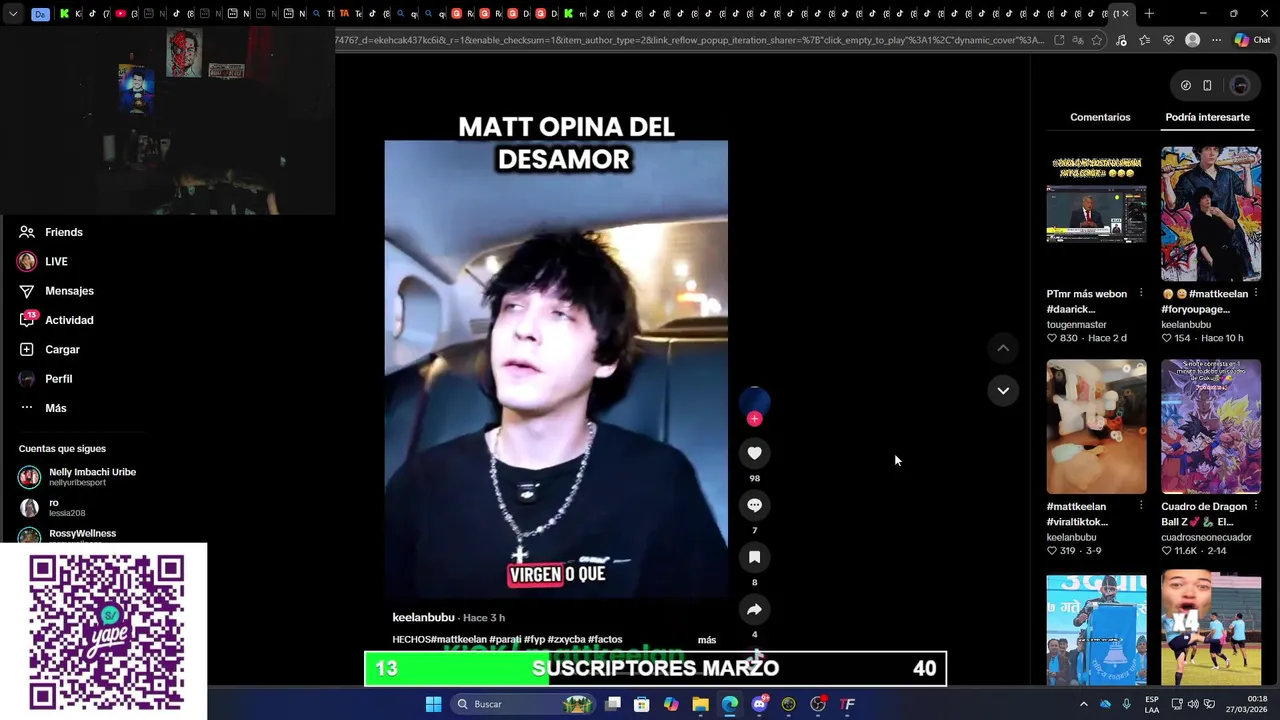The image size is (1280, 720).
Task: Open Perfil in the sidebar
Action: 45,379
